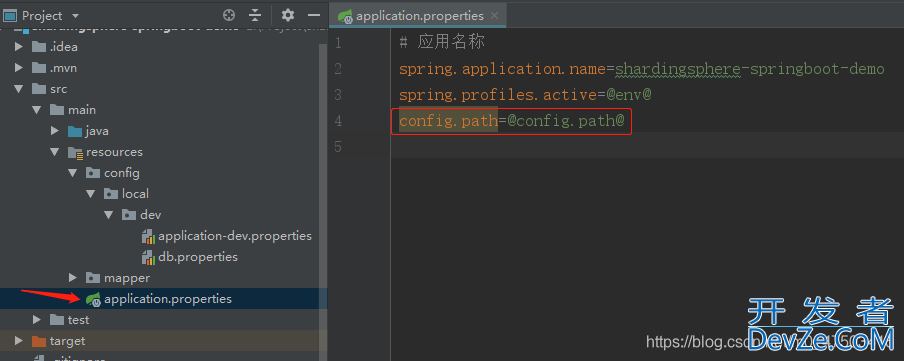Select the mapper folder icon
Viewport: 904px width, 361px height.
click(x=93, y=278)
